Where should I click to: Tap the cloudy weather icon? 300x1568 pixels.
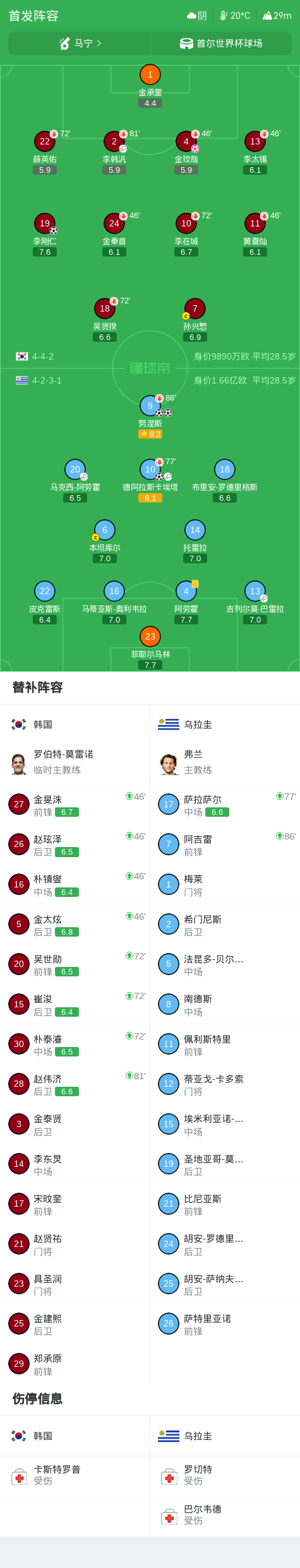tap(191, 16)
